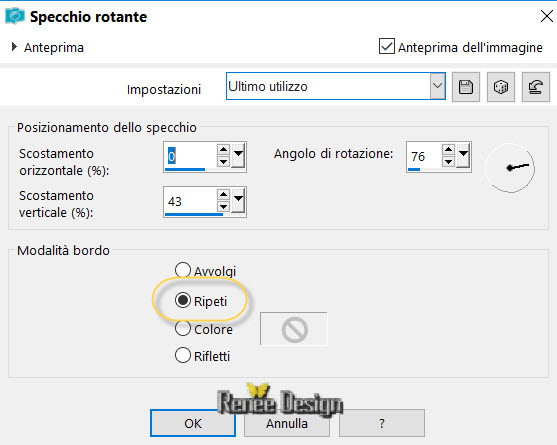
Task: Toggle the Anteprima dell'immagine checkbox
Action: tap(386, 46)
